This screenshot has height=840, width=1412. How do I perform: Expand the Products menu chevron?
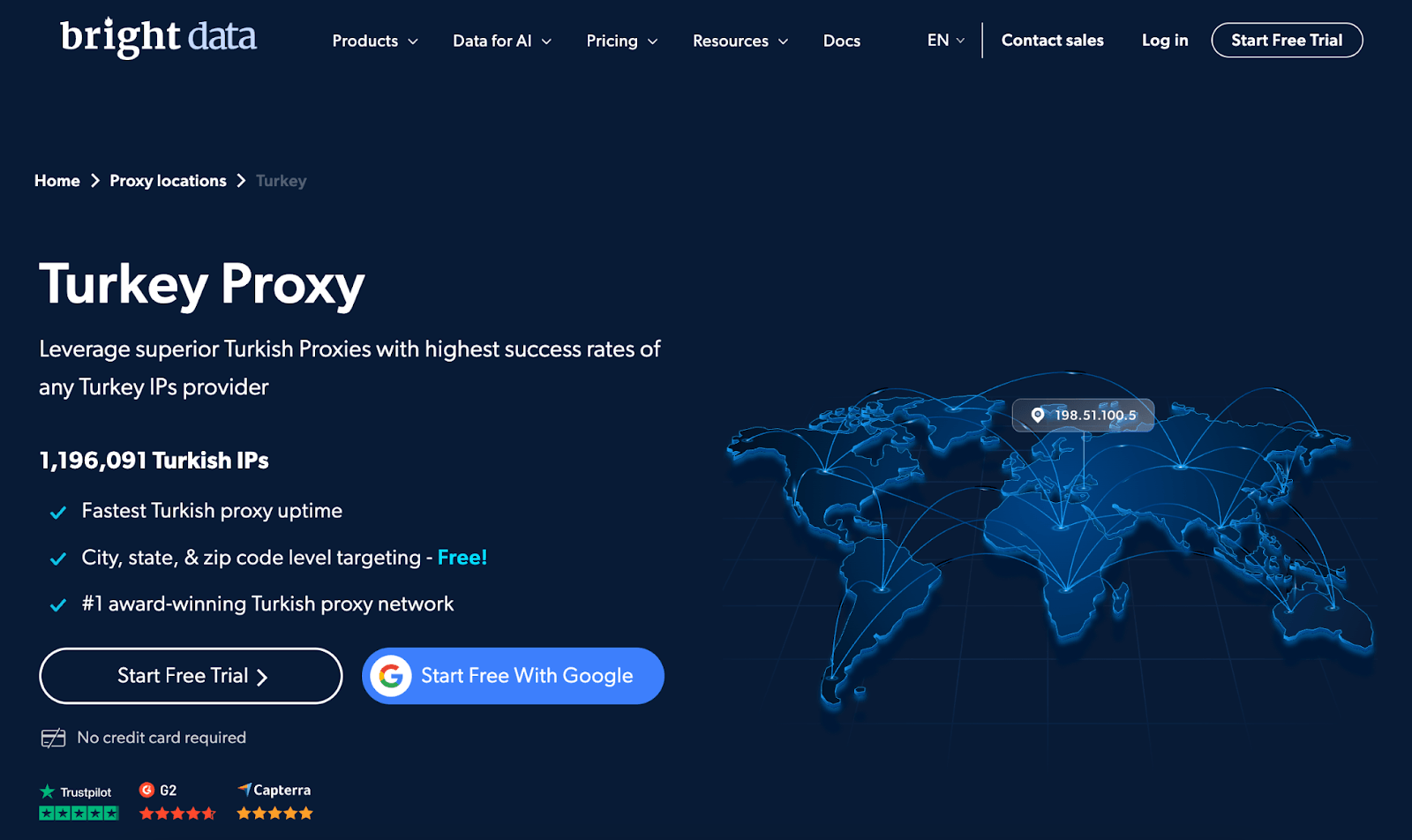(x=413, y=41)
